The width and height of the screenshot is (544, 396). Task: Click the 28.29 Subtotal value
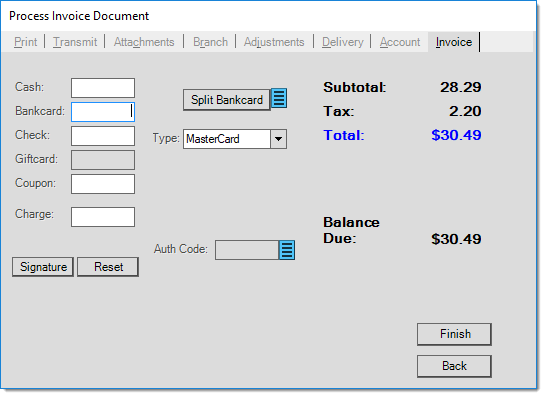[x=461, y=87]
